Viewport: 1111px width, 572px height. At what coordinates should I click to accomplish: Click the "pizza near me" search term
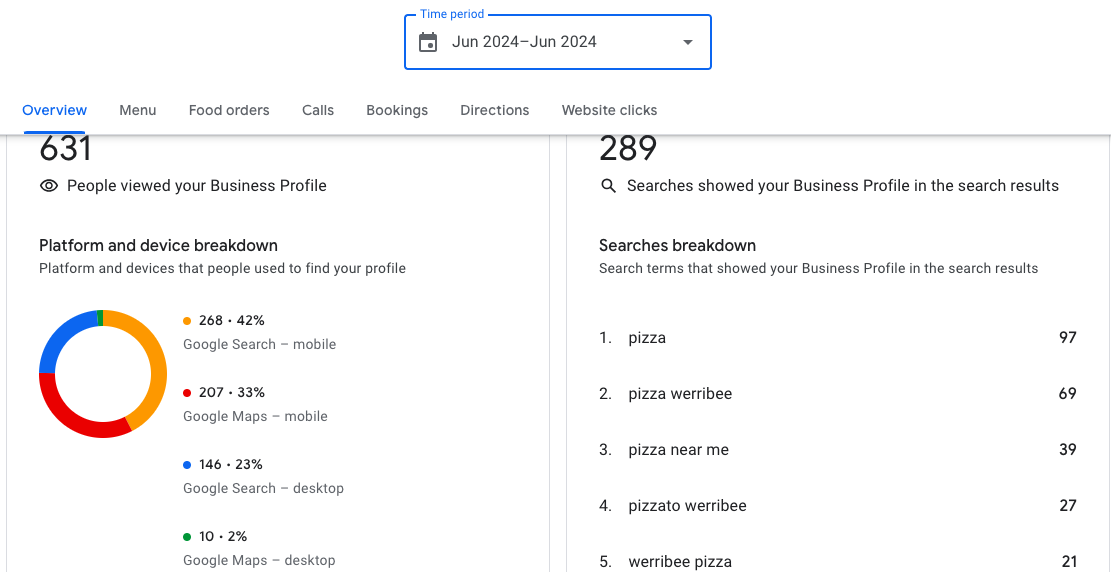678,450
